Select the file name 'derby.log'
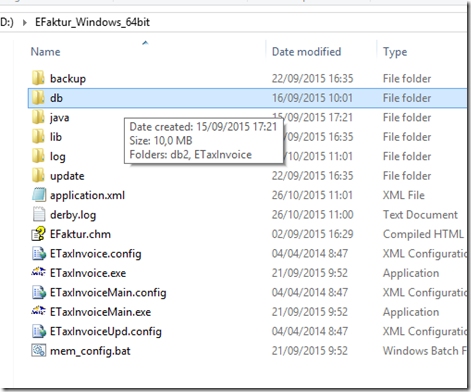The width and height of the screenshot is (471, 392). 73,215
